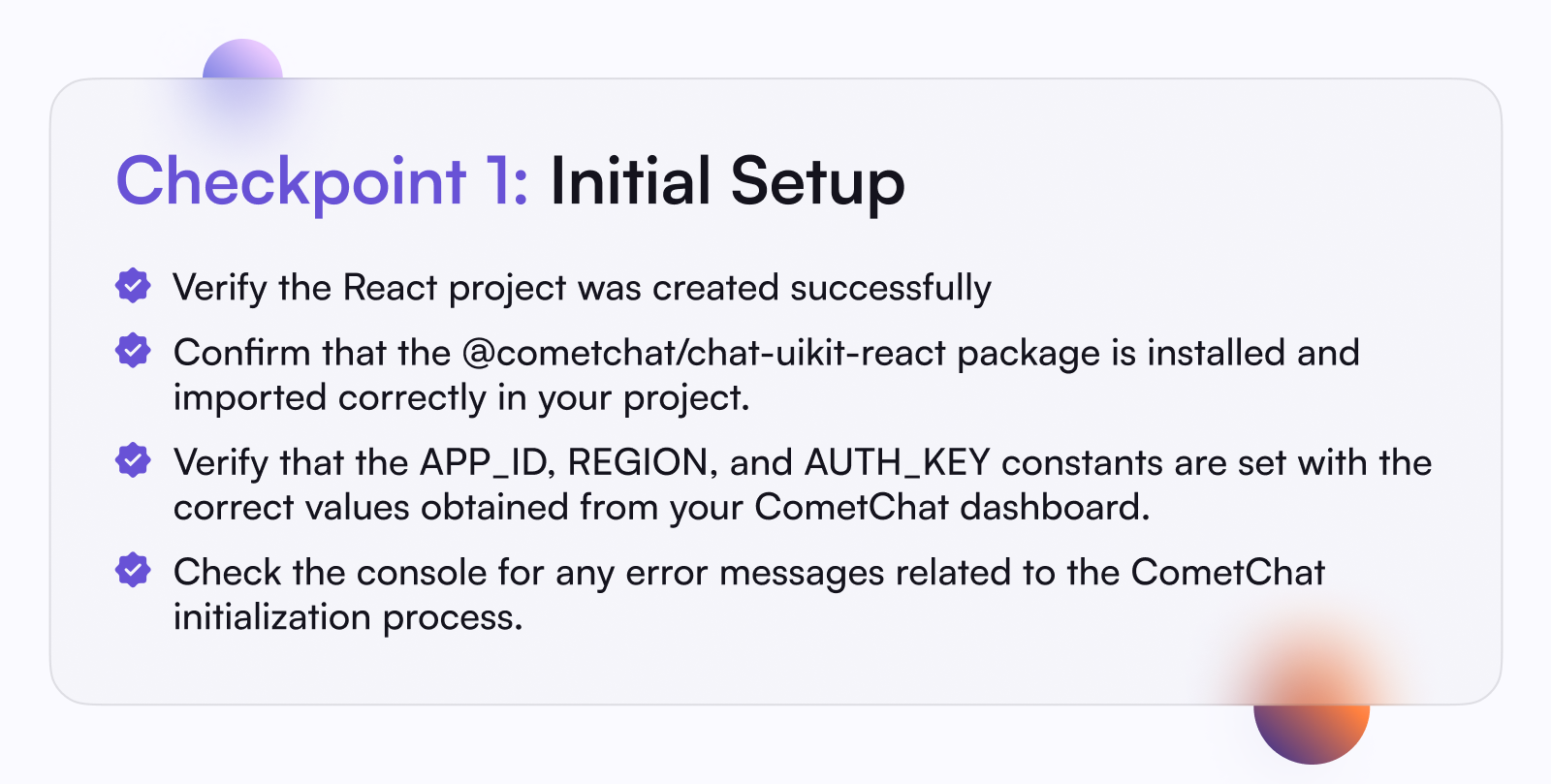Click the purple 'Checkpoint 1:' heading text

[323, 181]
